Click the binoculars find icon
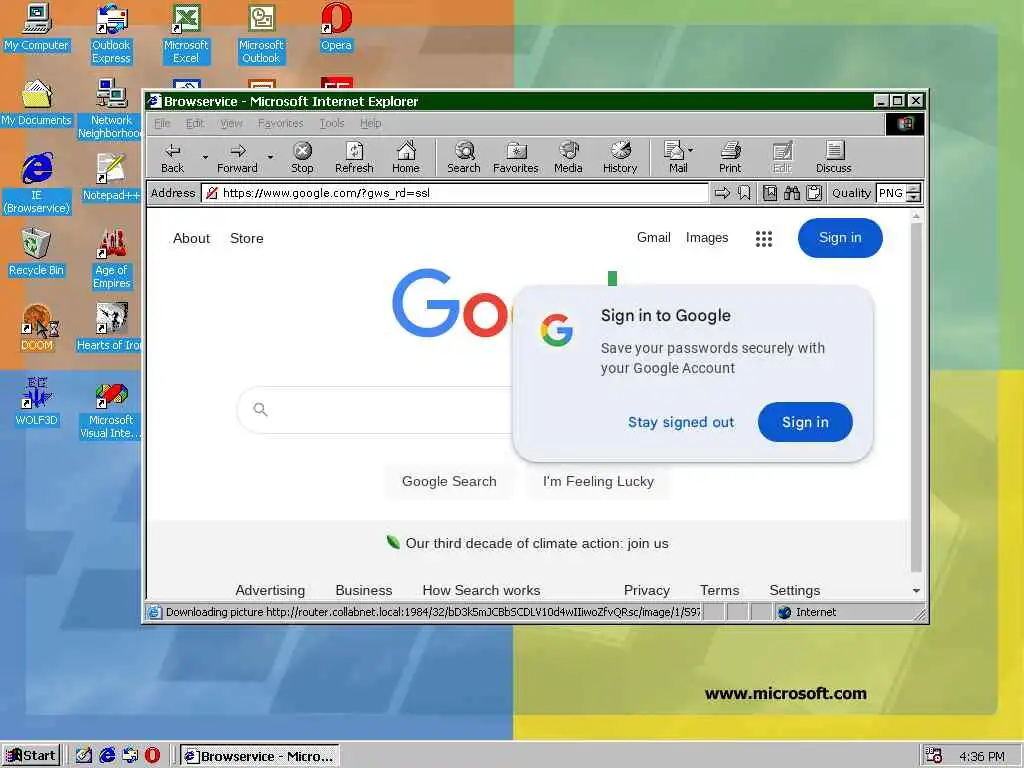This screenshot has width=1024, height=768. pos(792,193)
